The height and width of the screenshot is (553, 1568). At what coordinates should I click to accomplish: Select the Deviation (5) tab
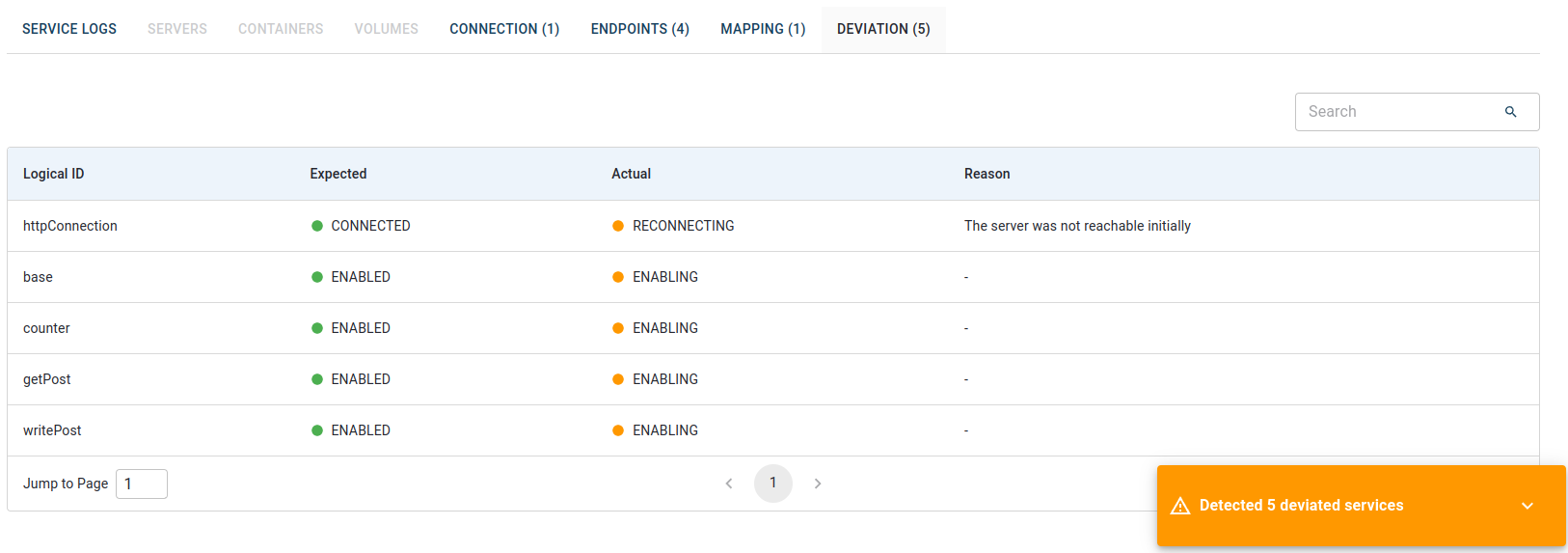coord(882,29)
